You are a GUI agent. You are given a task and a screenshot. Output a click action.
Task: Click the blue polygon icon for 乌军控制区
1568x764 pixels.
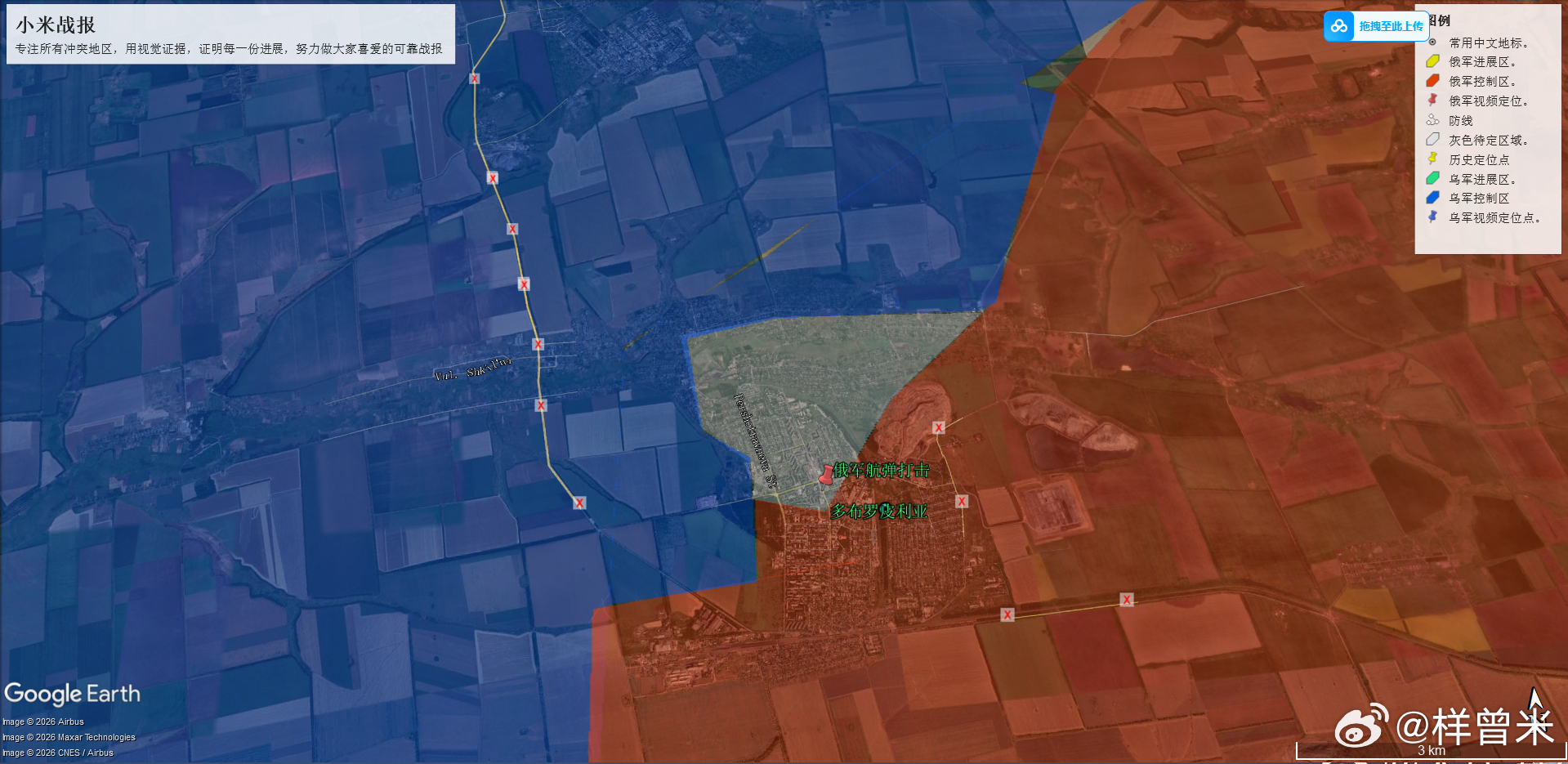1432,198
